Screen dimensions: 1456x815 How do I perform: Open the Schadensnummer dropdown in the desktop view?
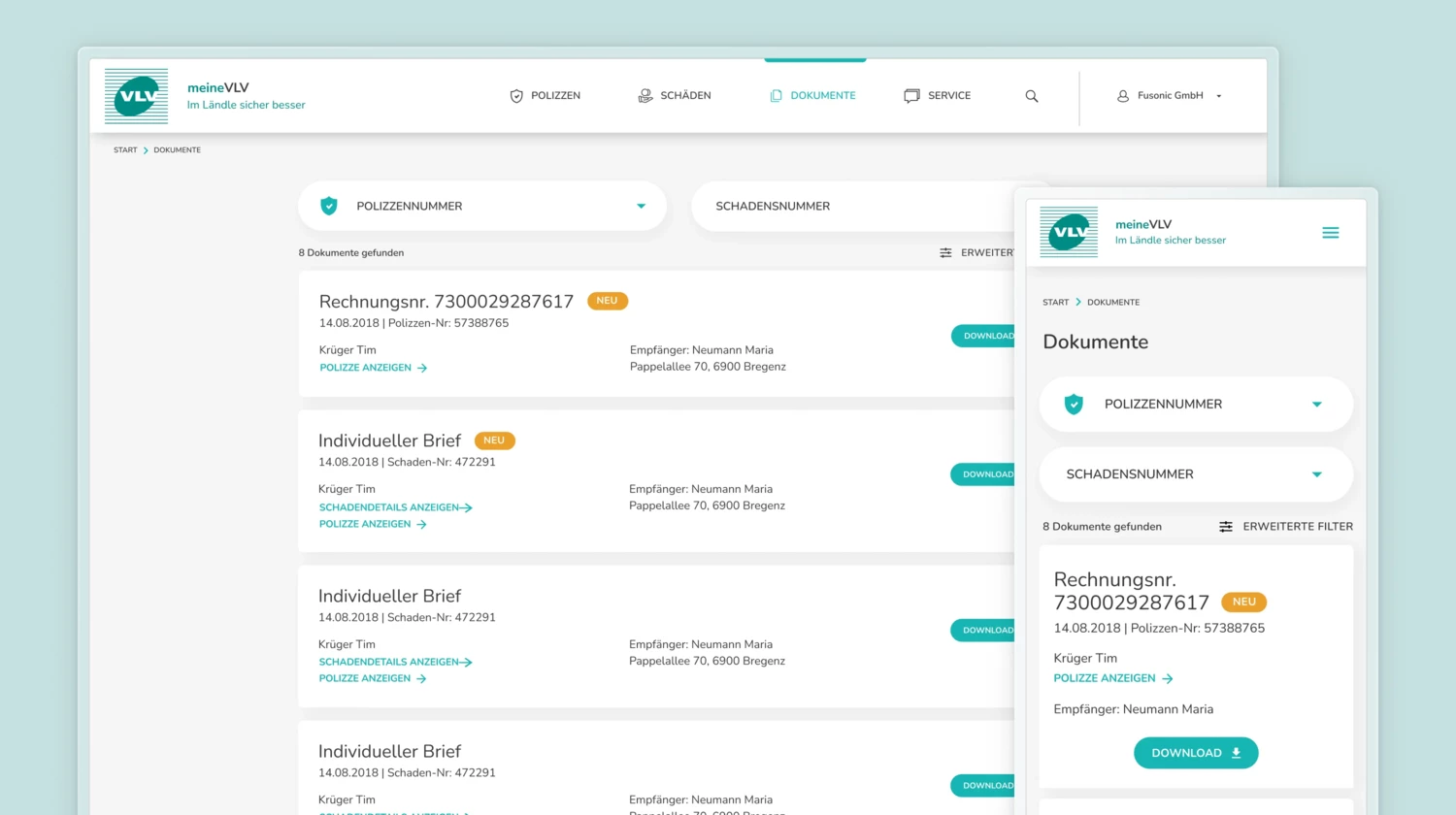[852, 206]
